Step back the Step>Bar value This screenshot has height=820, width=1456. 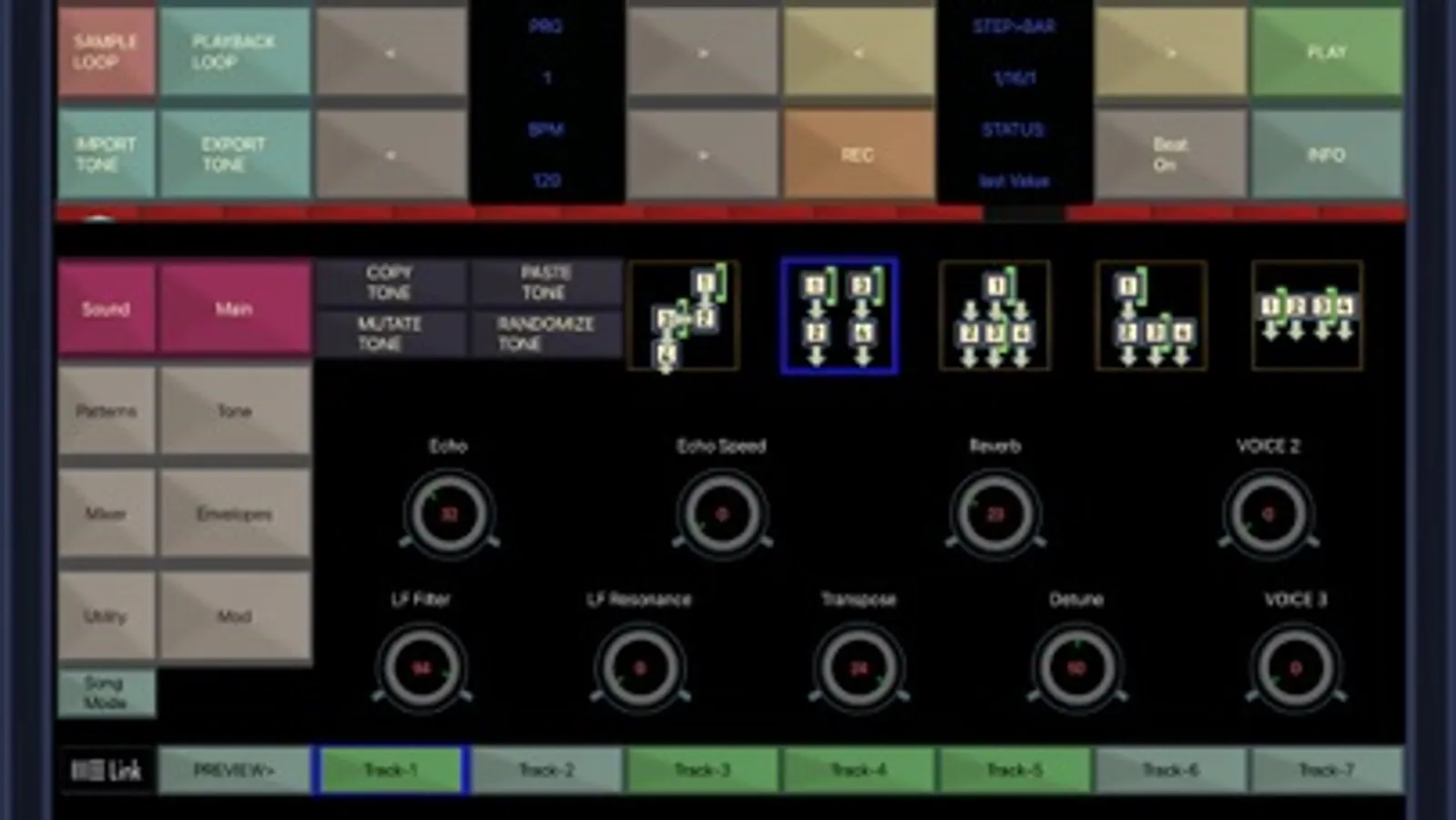point(859,51)
